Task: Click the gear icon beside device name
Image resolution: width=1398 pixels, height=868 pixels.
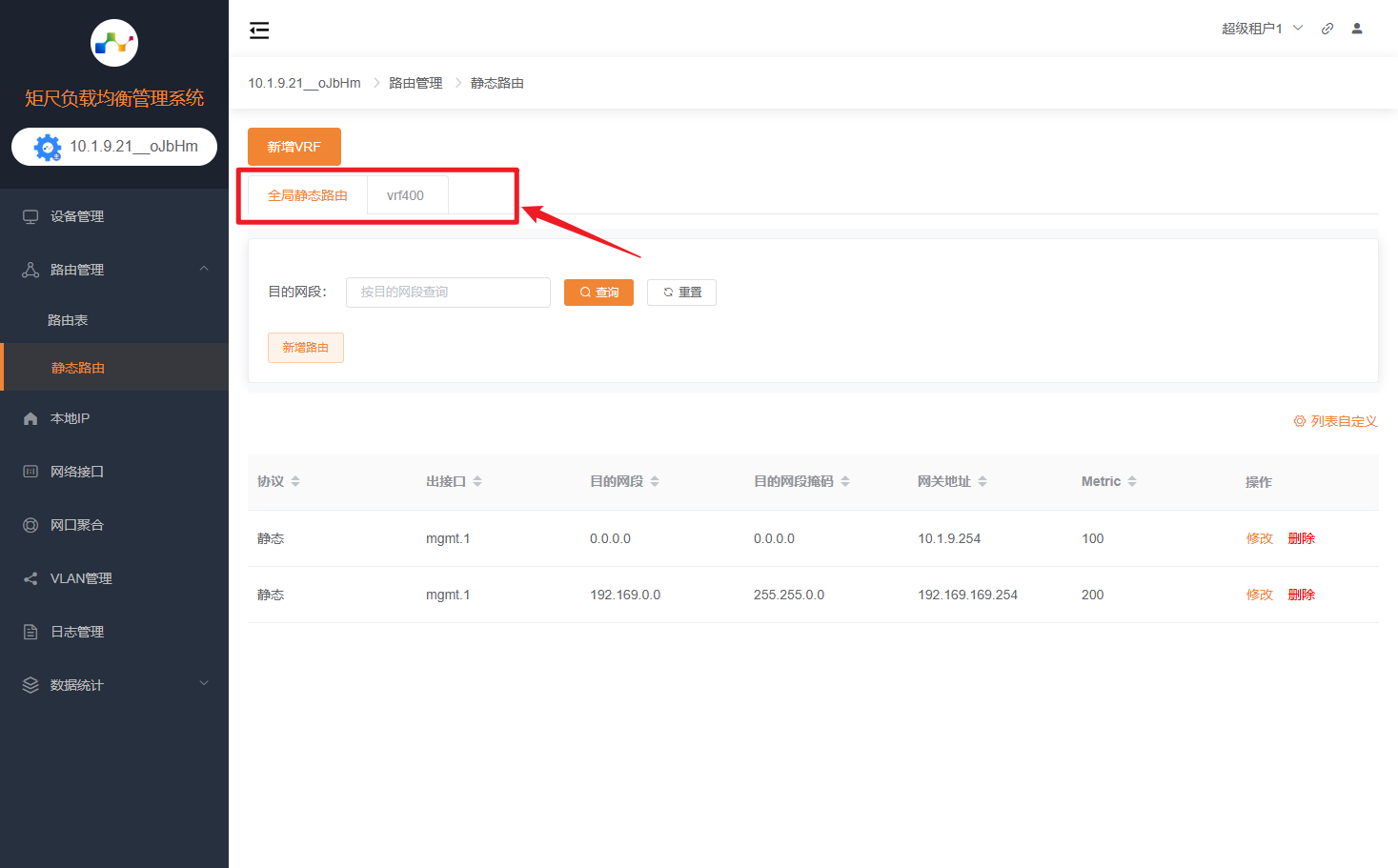Action: point(48,148)
